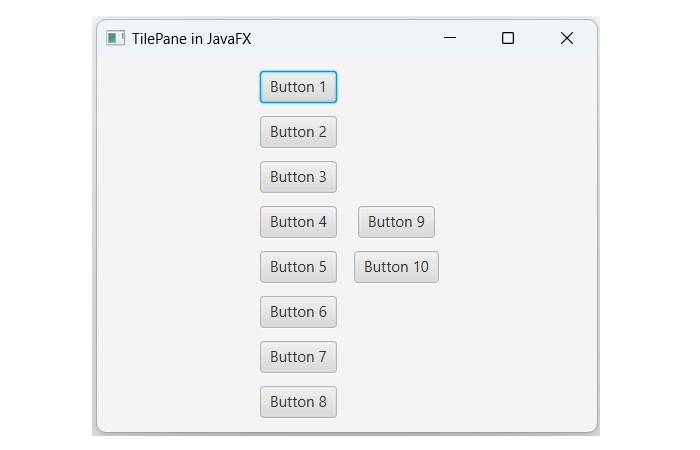700x450 pixels.
Task: Select Button 3 in the tile pane
Action: [298, 177]
